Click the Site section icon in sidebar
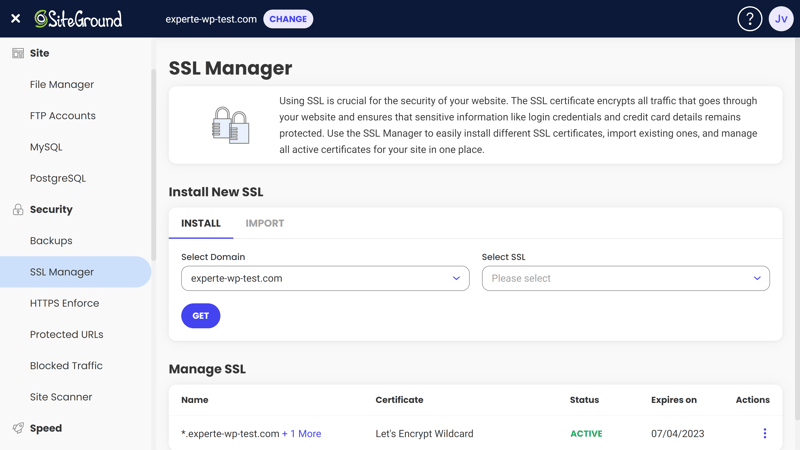The image size is (800, 450). (x=18, y=53)
